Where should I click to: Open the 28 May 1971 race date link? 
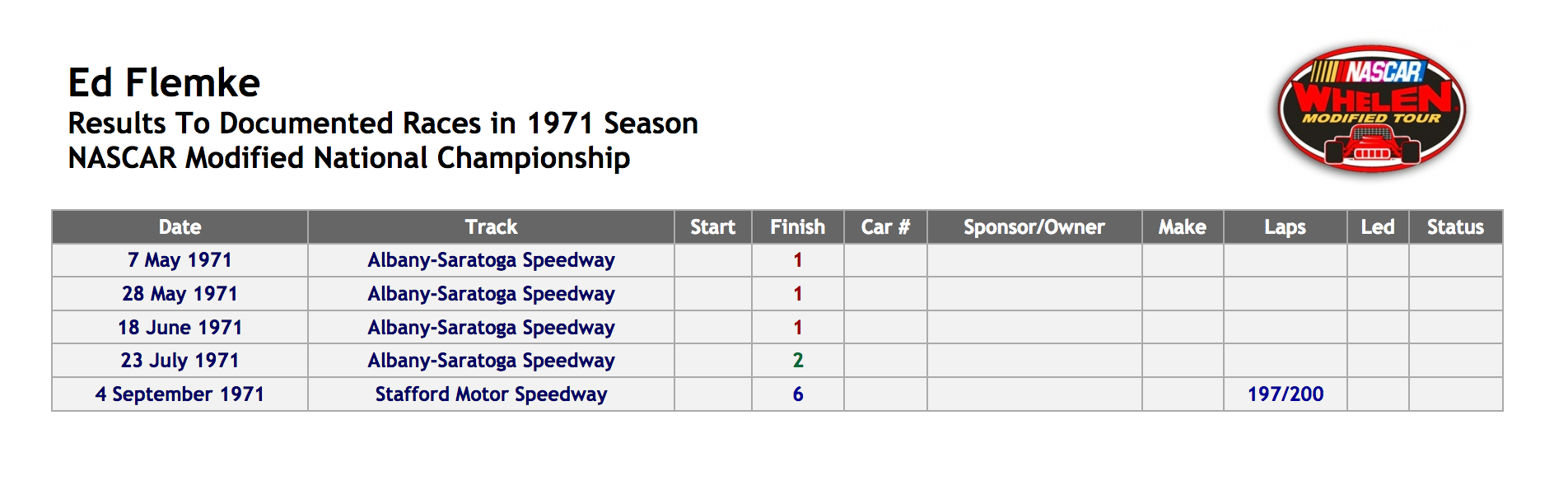[x=180, y=294]
